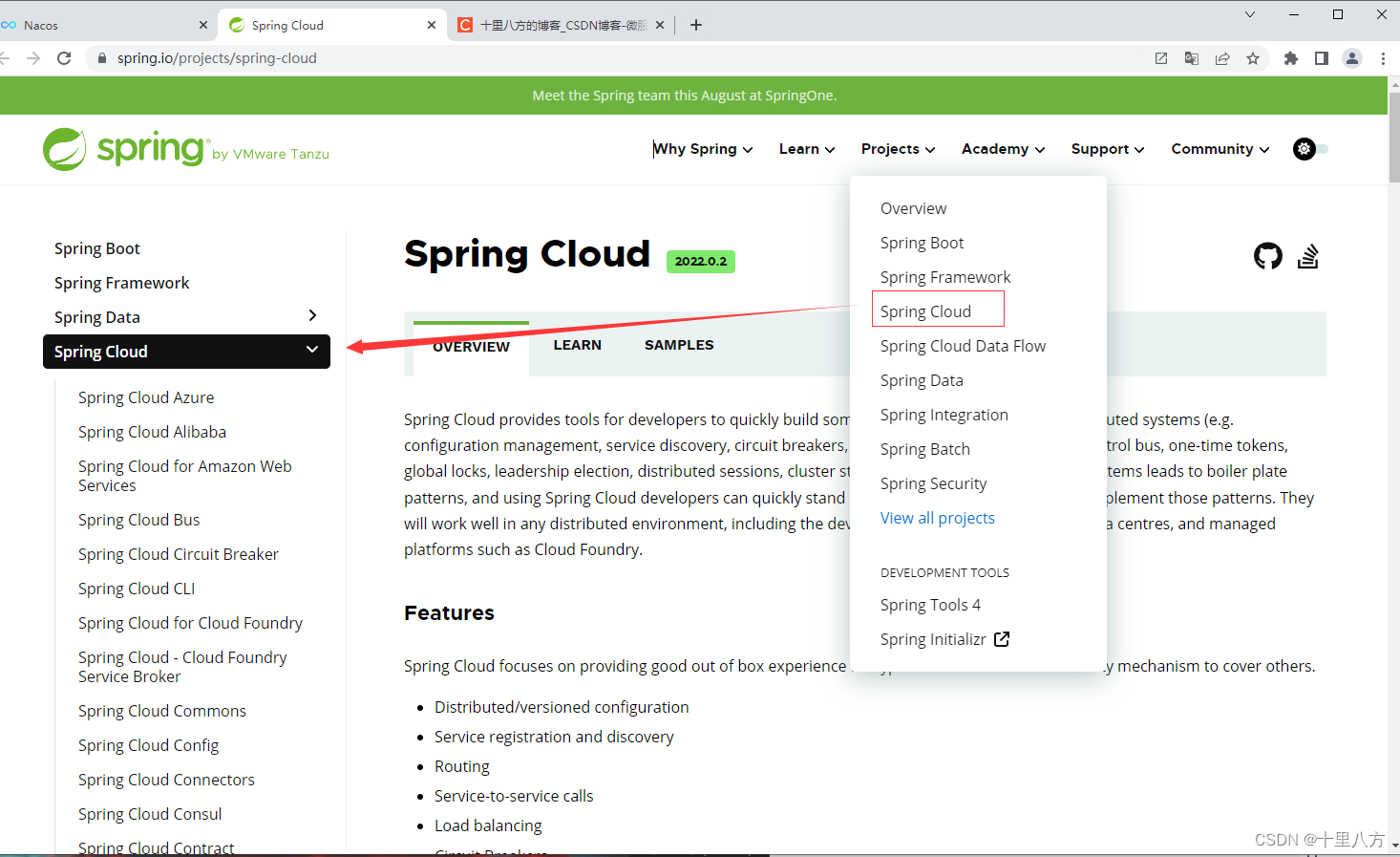
Task: Switch to the SAMPLES tab
Action: (x=679, y=345)
